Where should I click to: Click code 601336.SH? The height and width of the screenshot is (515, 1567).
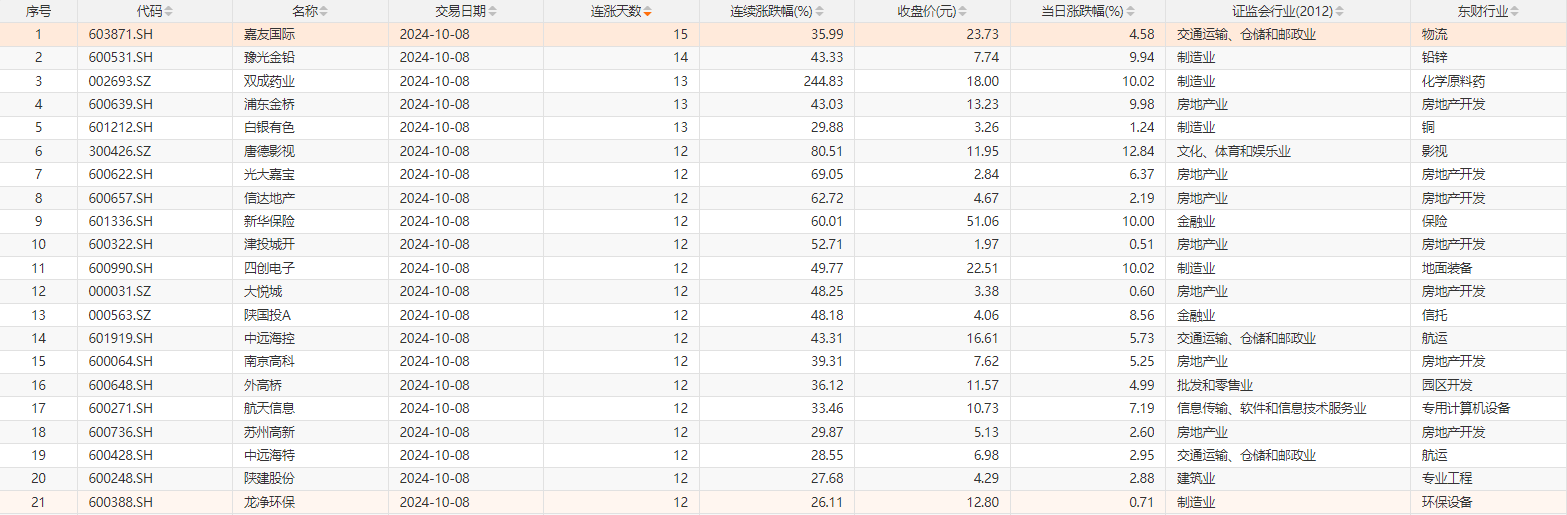pyautogui.click(x=121, y=221)
